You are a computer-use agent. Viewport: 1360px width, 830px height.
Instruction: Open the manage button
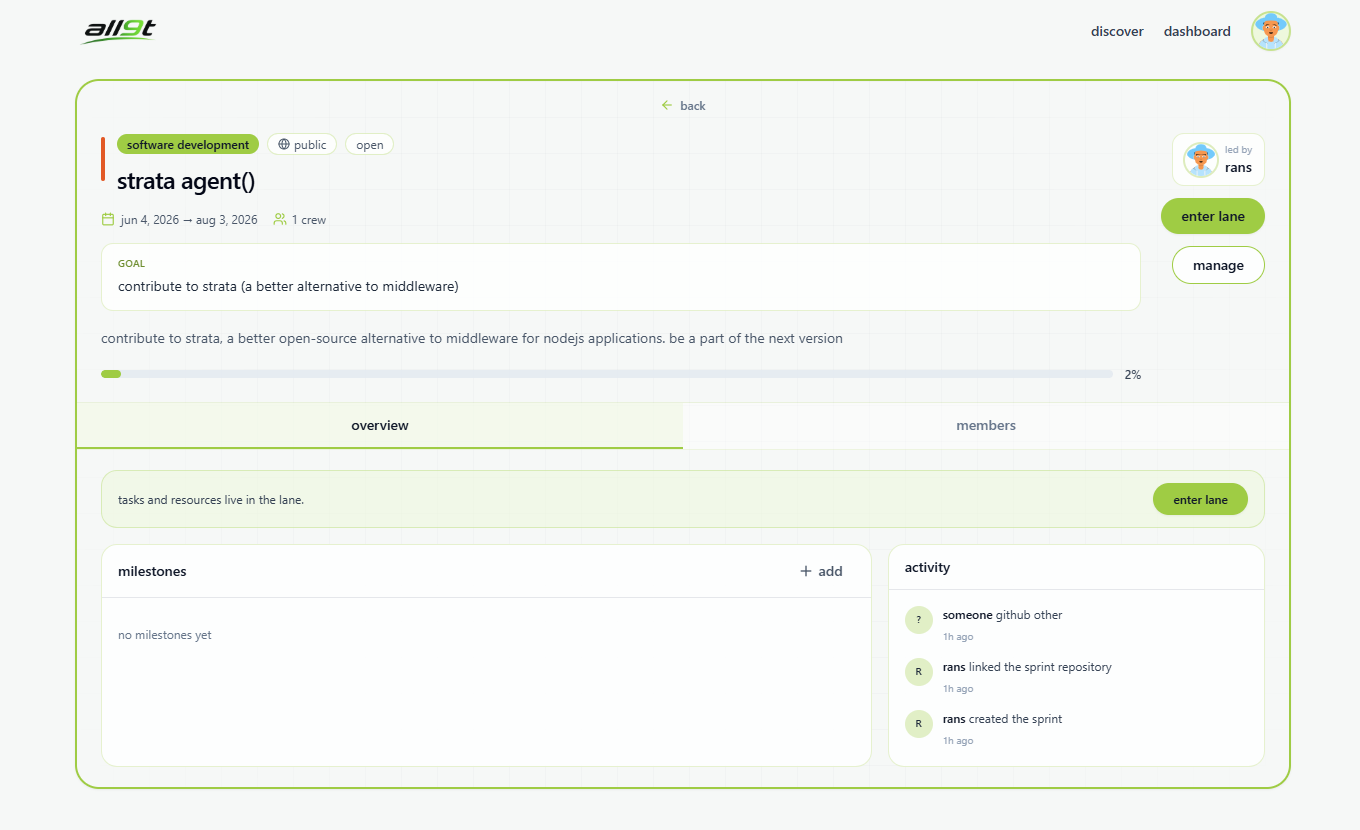[1218, 265]
